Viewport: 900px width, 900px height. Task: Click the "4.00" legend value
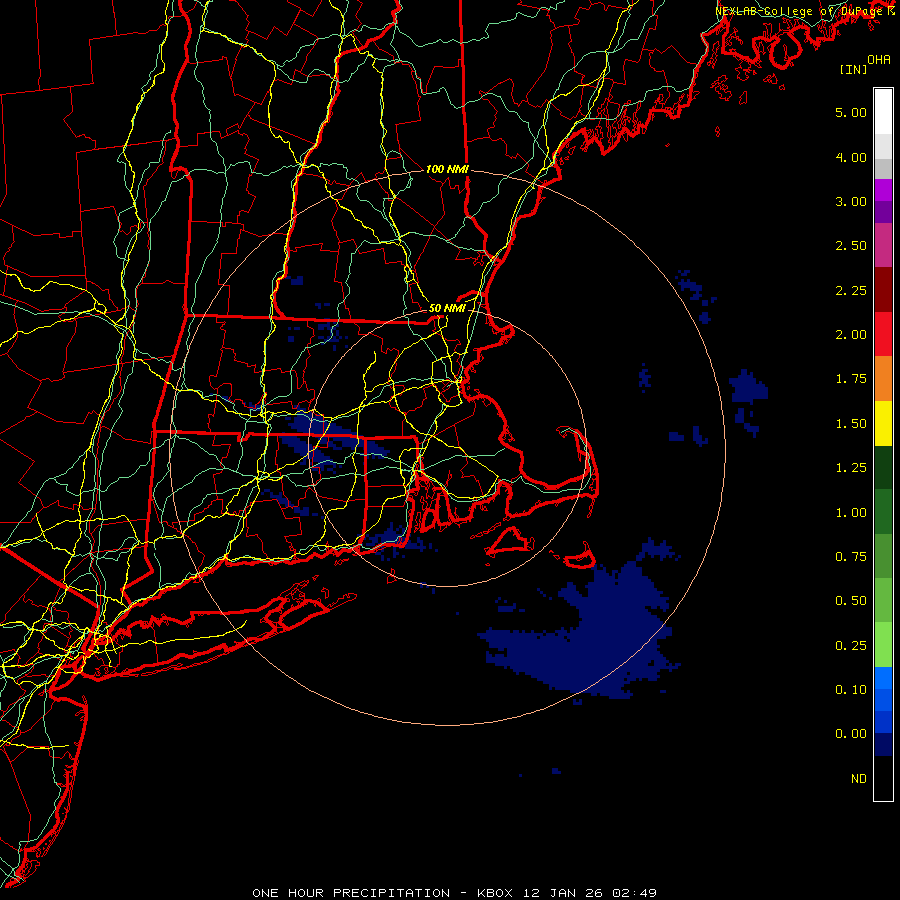pos(851,157)
